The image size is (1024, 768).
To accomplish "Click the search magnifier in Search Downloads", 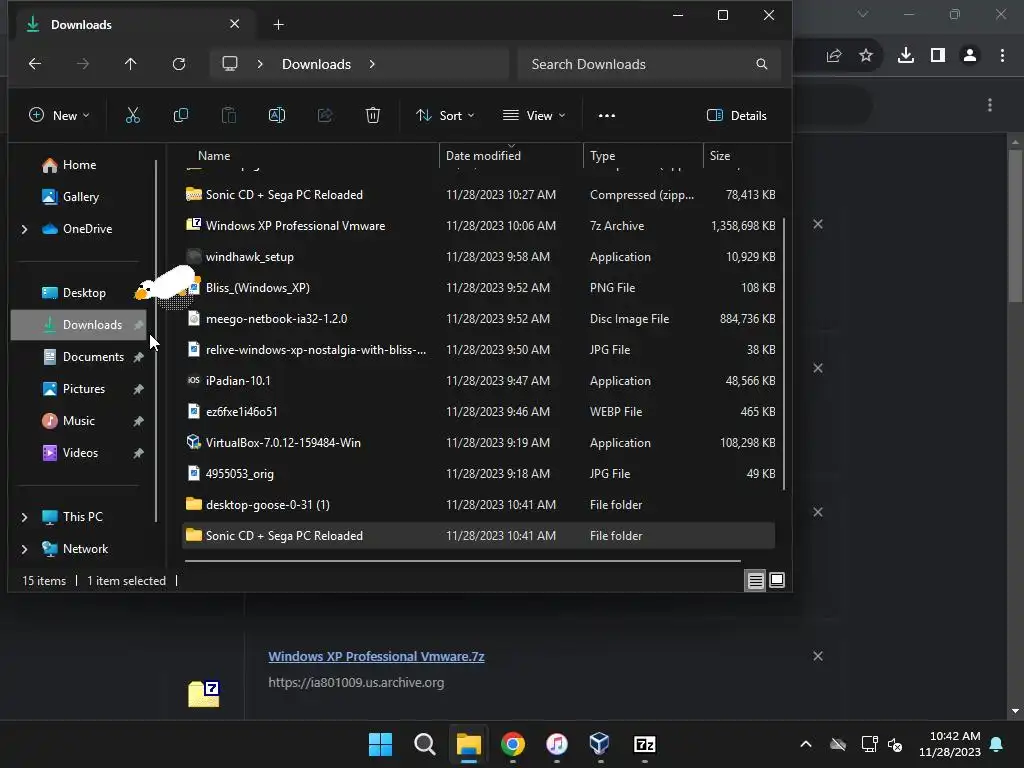I will point(761,64).
